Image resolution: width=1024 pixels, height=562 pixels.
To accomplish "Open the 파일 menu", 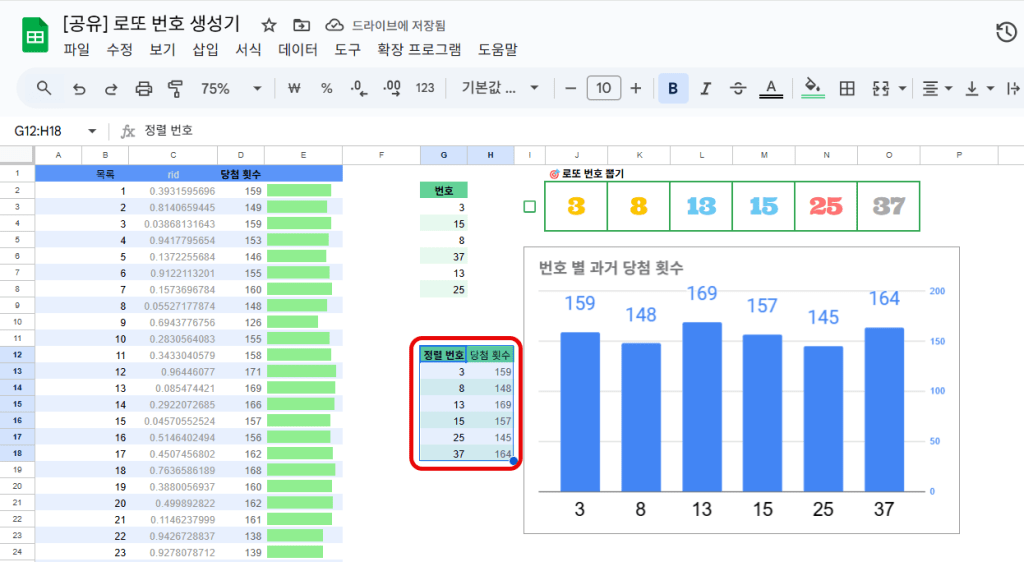I will coord(76,49).
